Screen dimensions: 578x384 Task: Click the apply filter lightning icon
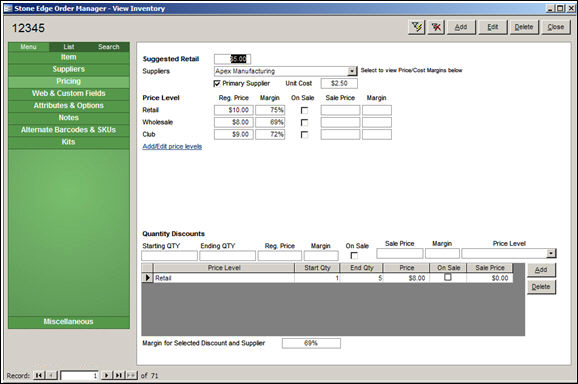point(417,27)
